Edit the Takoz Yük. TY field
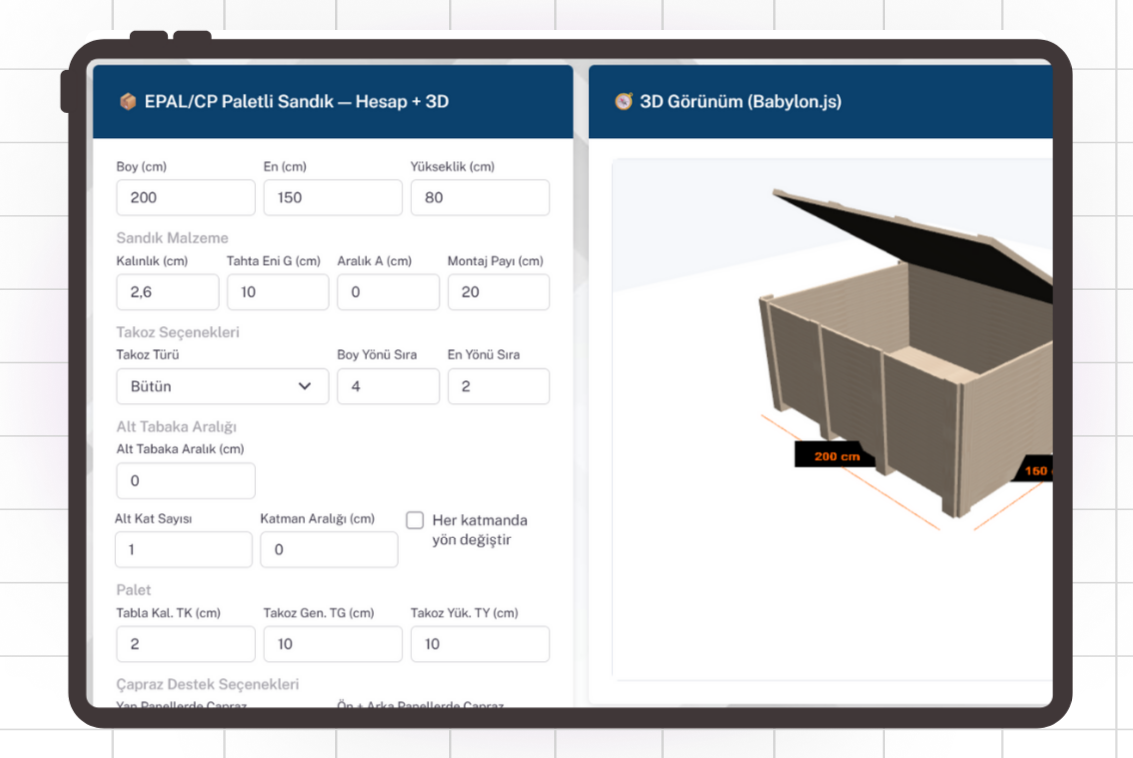 tap(479, 644)
